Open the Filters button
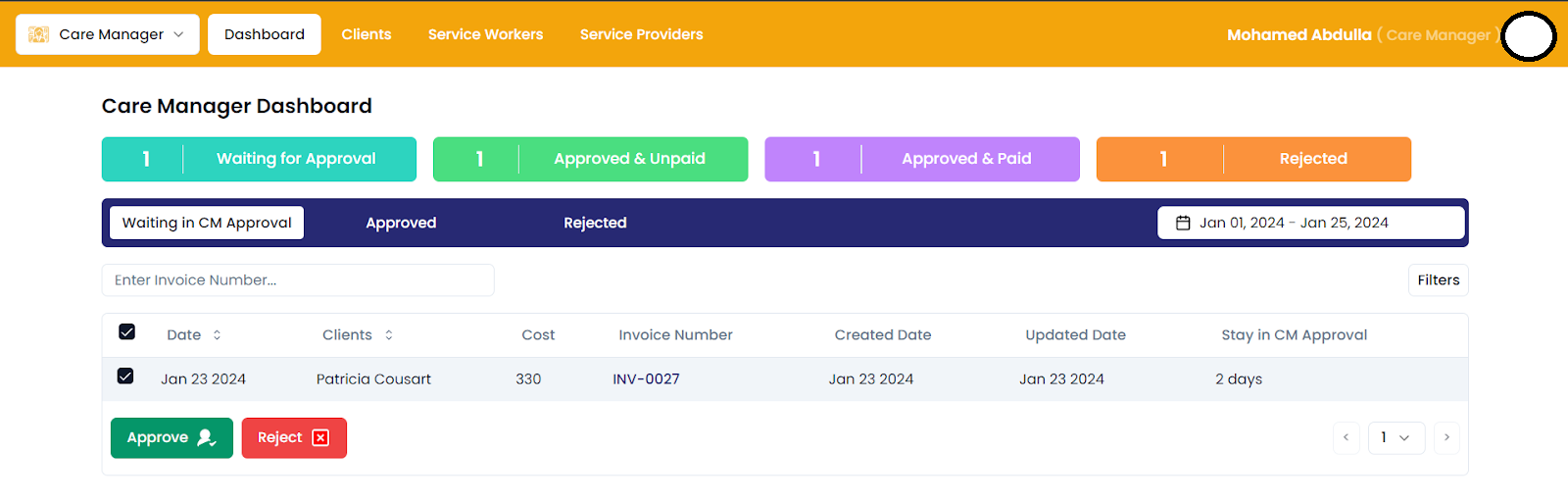This screenshot has width=1568, height=502. click(x=1438, y=280)
